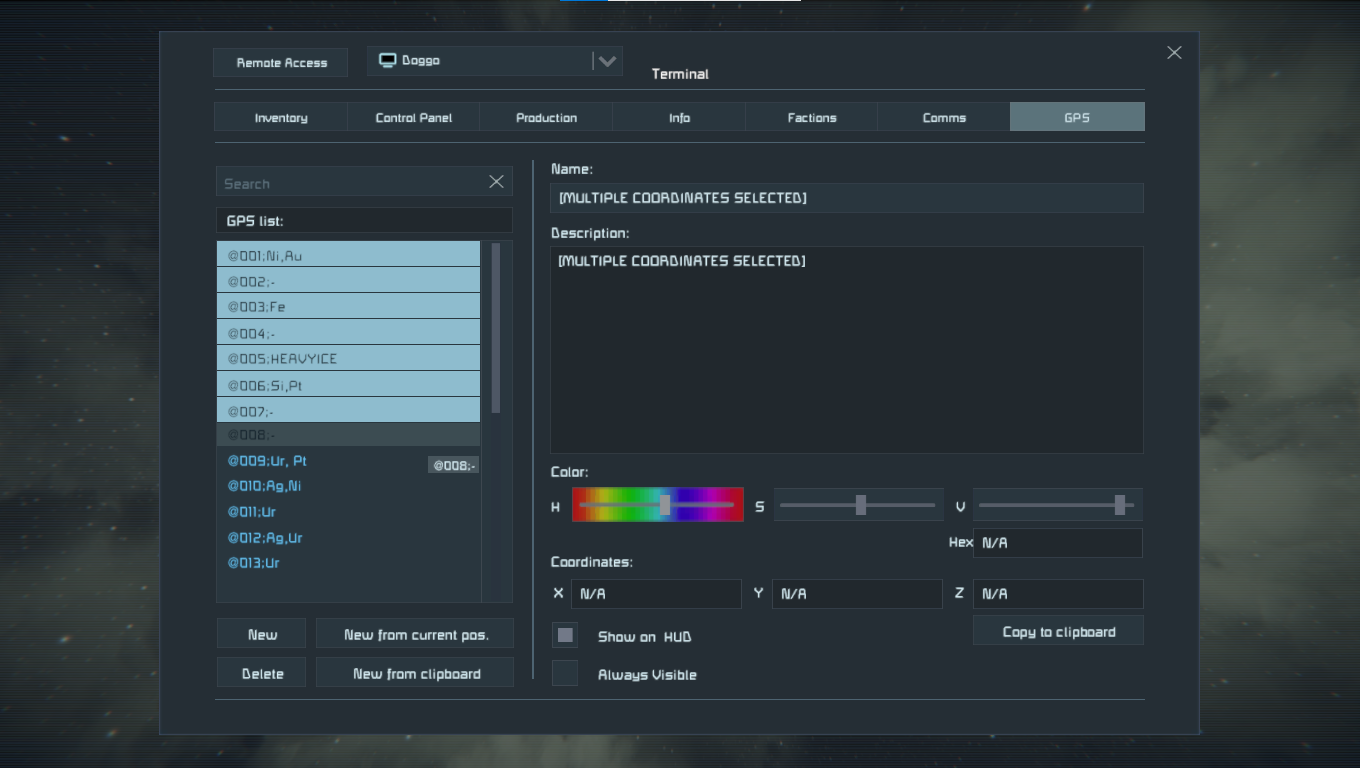Go to the Production tab
This screenshot has height=768, width=1360.
pos(546,118)
